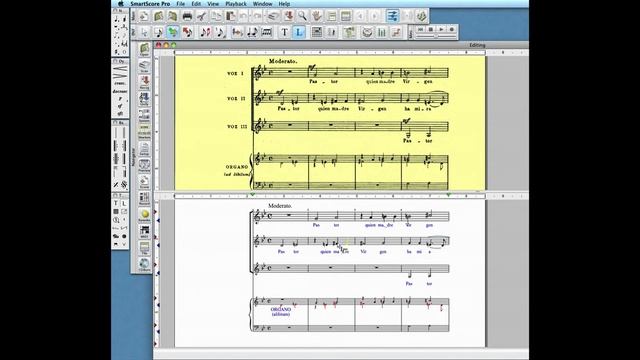
Task: Open the Edit menu
Action: 196,4
